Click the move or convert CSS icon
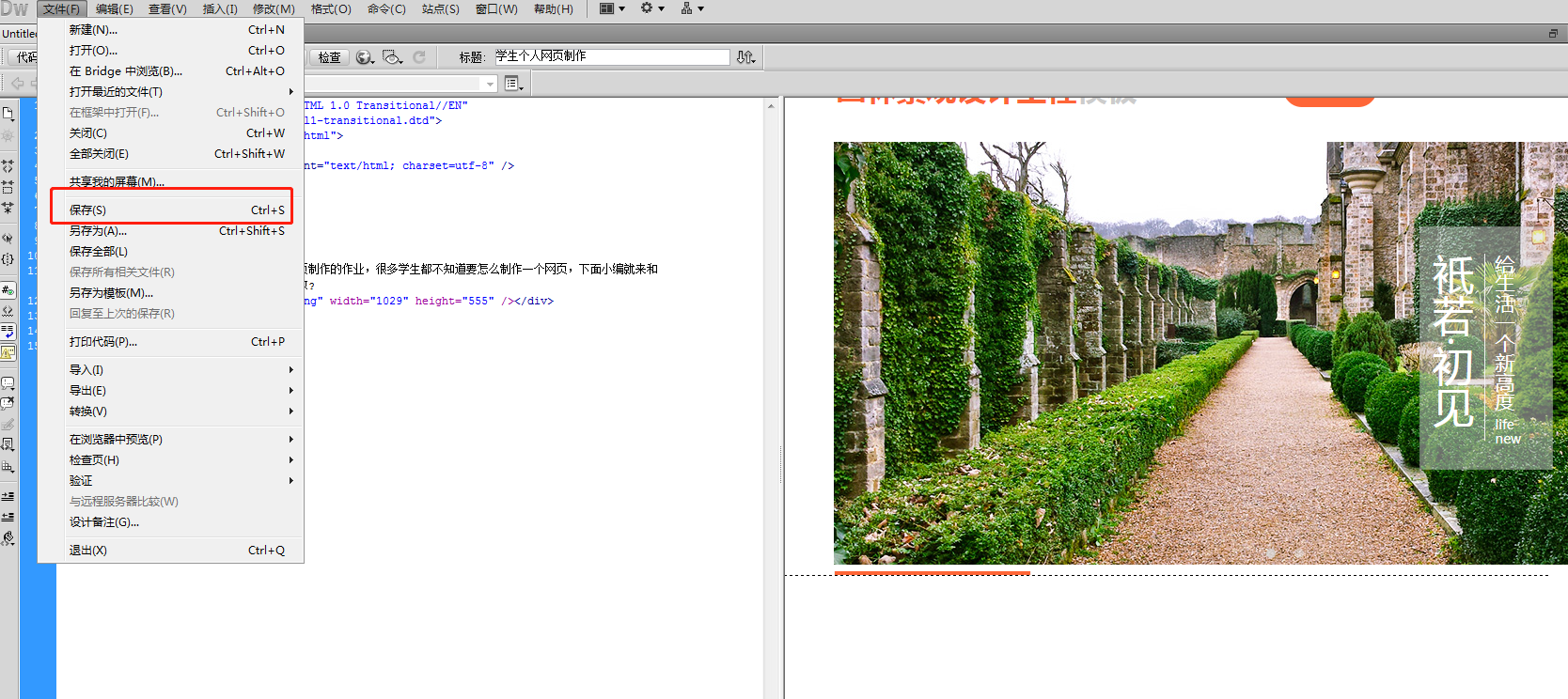This screenshot has width=1568, height=699. 8,466
